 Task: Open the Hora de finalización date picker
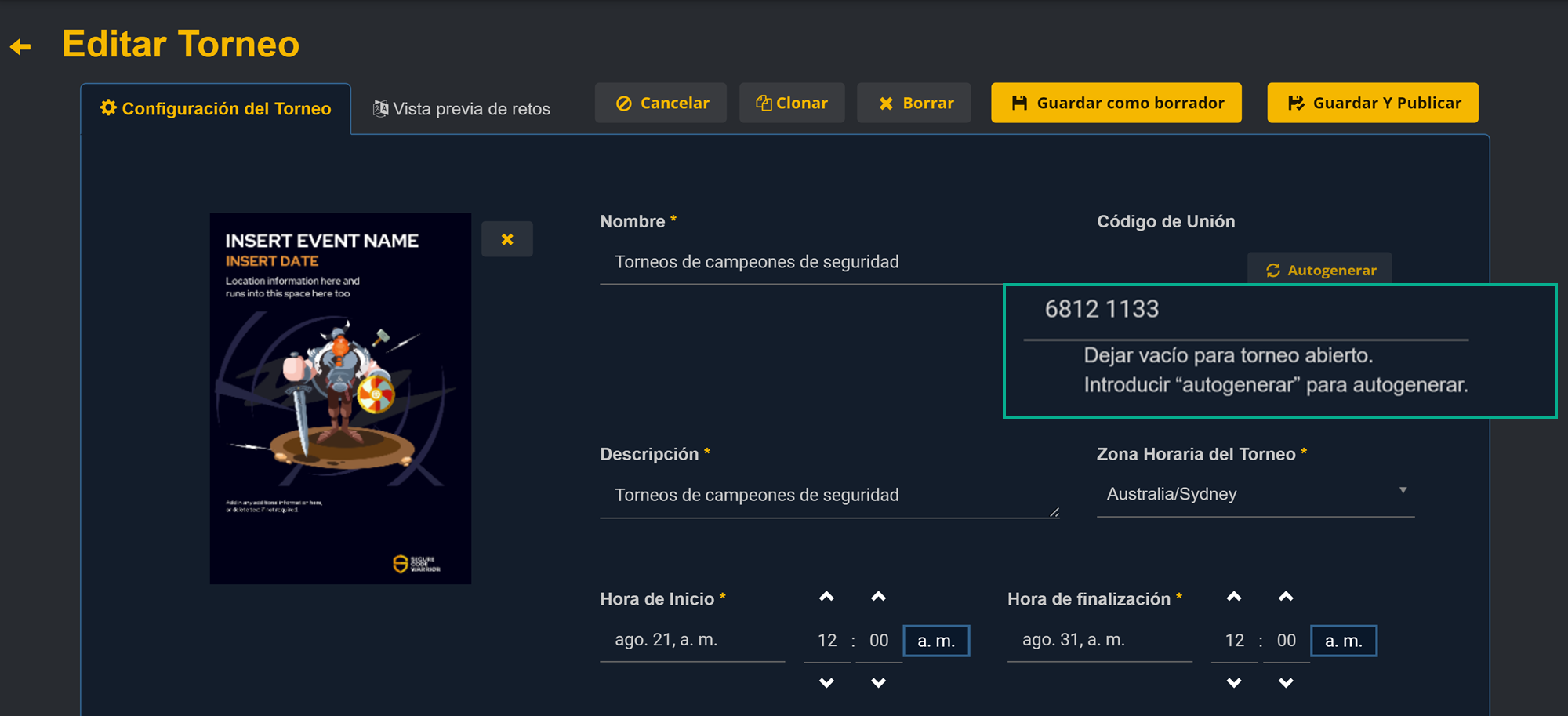pos(1098,640)
